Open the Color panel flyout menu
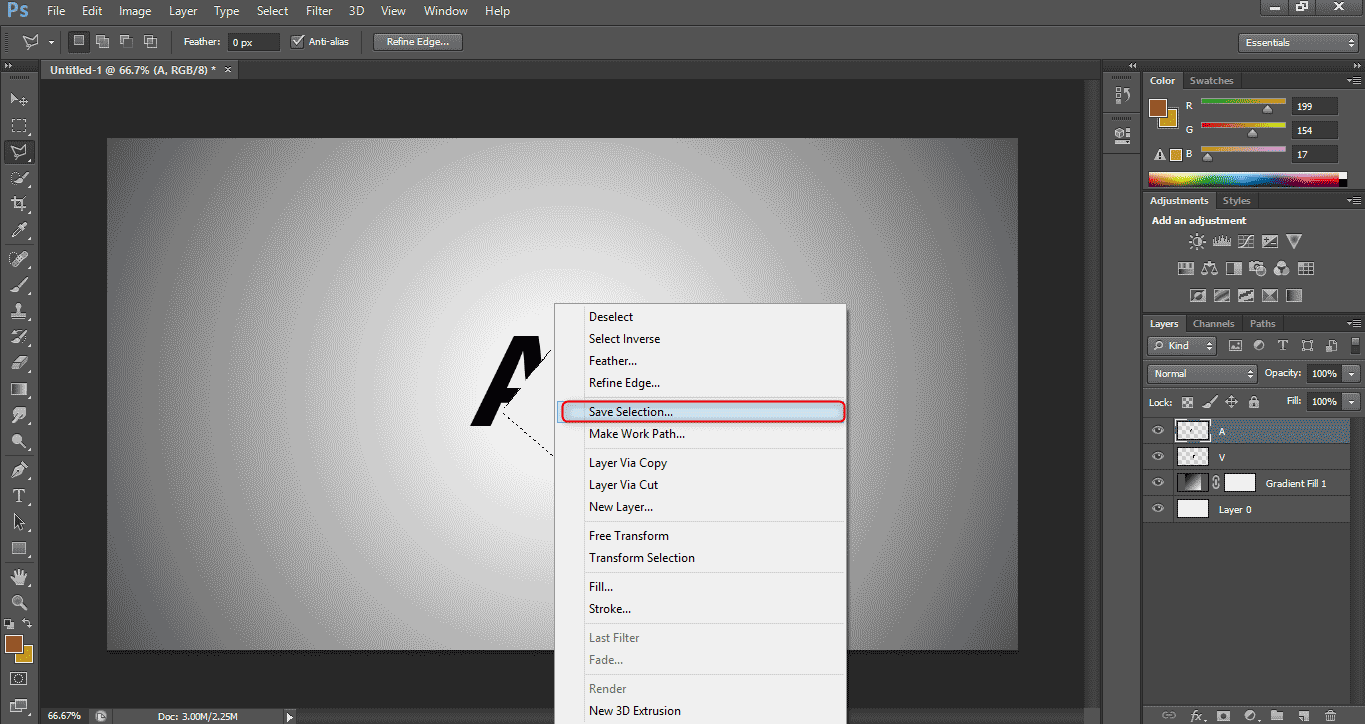Image resolution: width=1365 pixels, height=724 pixels. click(x=1354, y=81)
